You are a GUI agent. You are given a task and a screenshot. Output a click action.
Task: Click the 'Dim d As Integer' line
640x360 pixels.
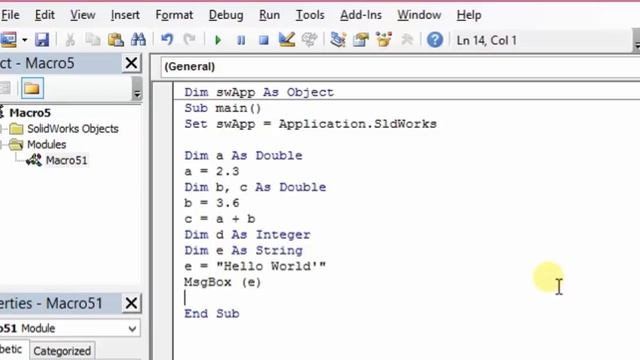point(247,235)
